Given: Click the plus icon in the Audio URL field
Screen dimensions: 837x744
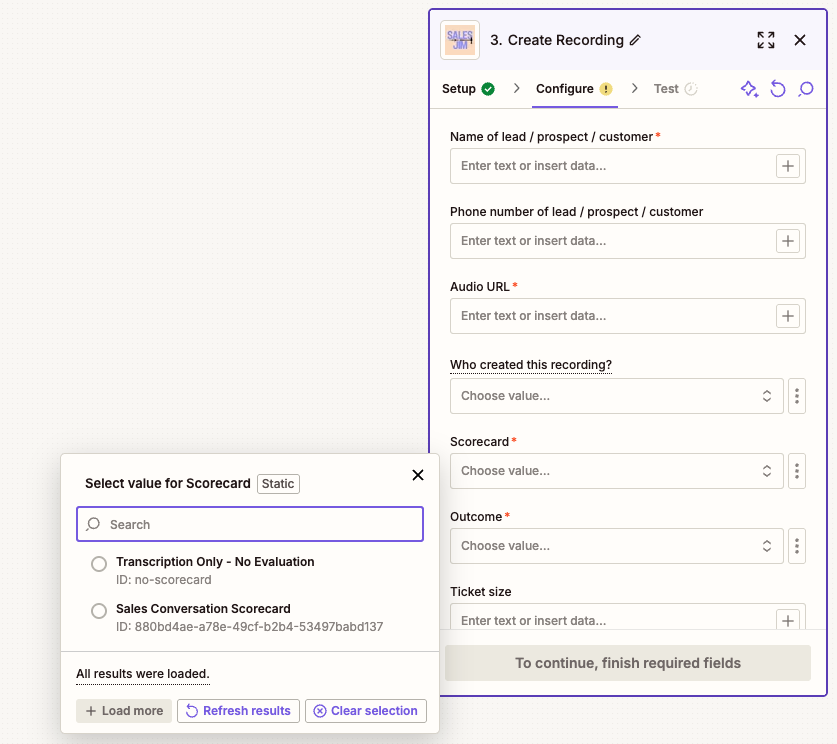Looking at the screenshot, I should (x=788, y=316).
